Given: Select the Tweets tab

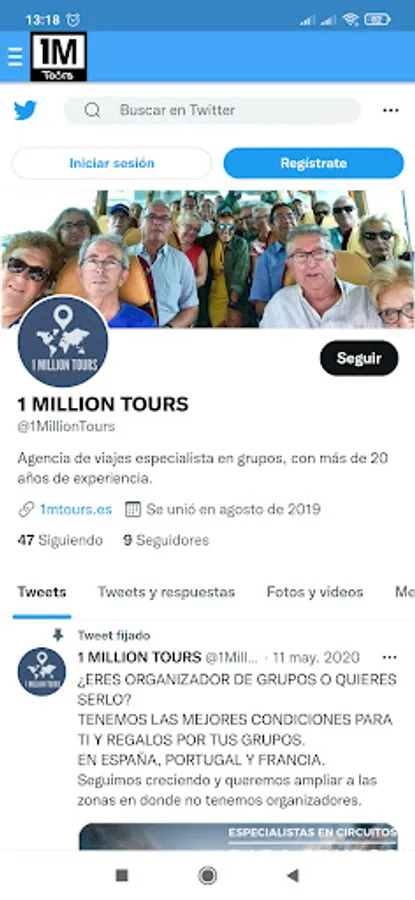Looking at the screenshot, I should (x=42, y=592).
